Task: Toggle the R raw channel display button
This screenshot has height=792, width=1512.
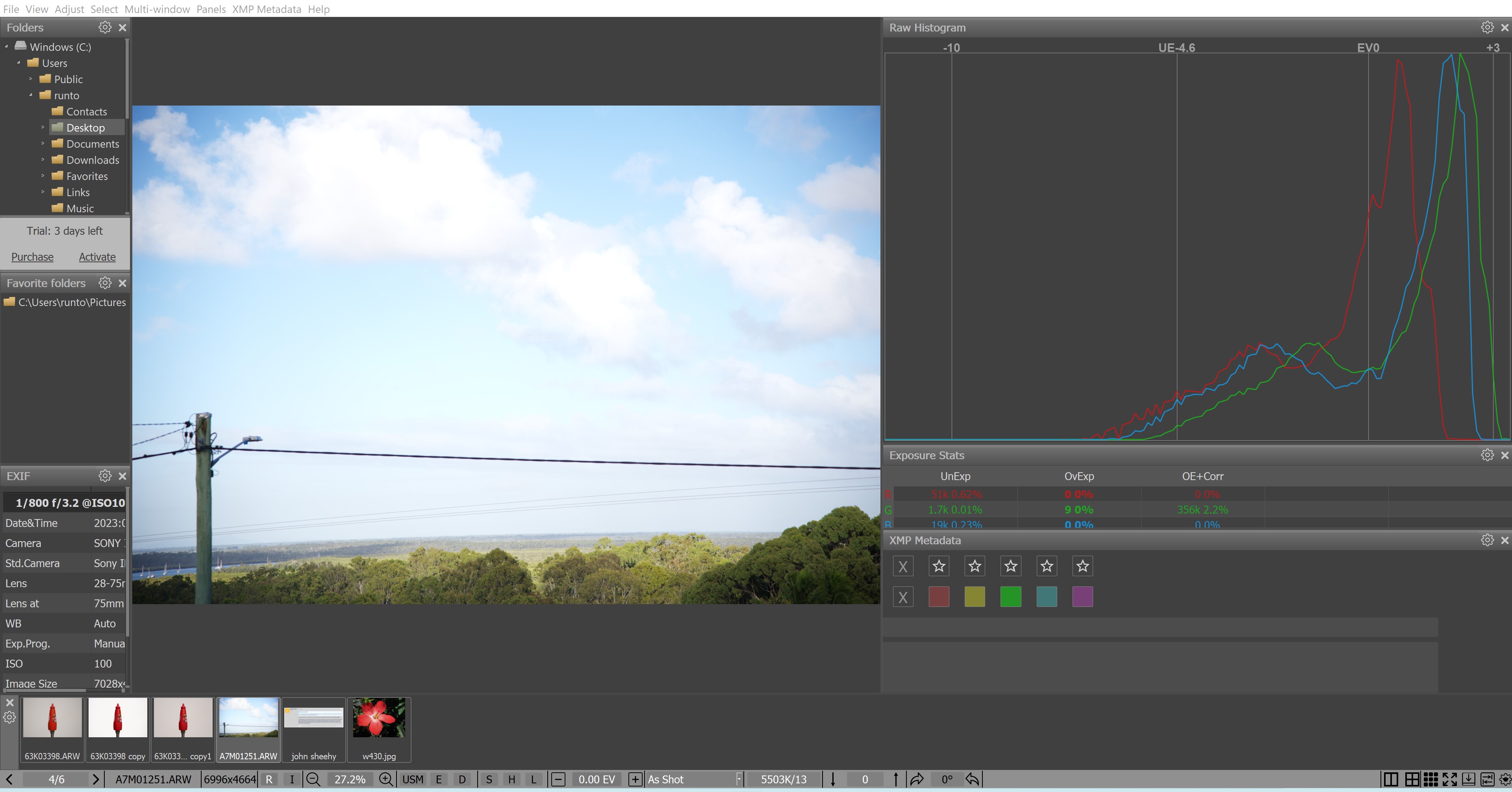Action: (269, 779)
